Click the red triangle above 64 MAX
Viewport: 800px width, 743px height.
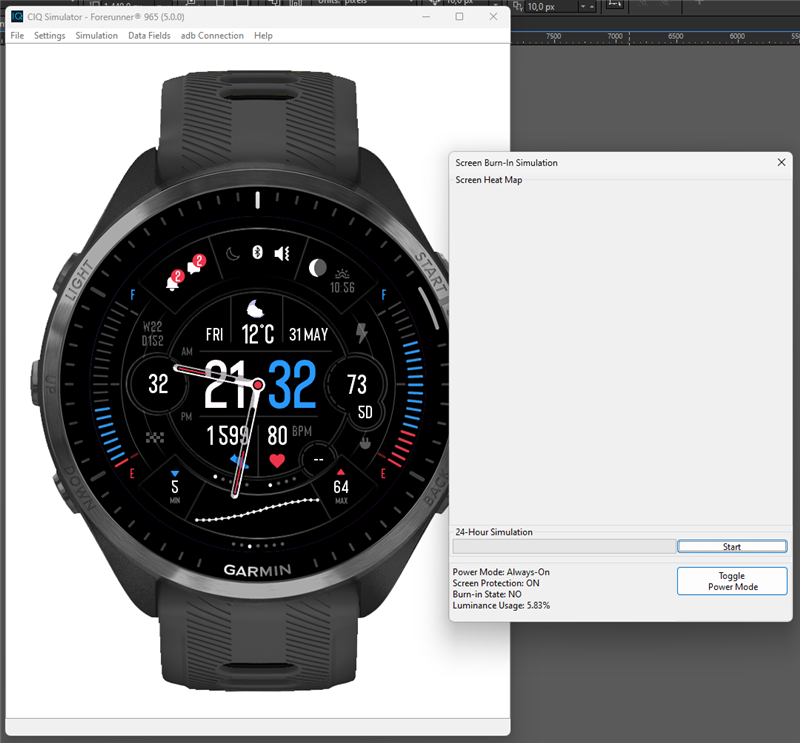pyautogui.click(x=341, y=472)
